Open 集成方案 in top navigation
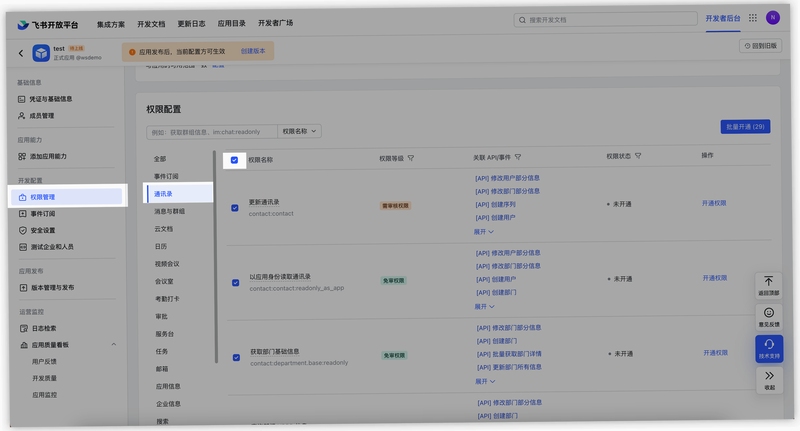This screenshot has width=800, height=431. (111, 24)
